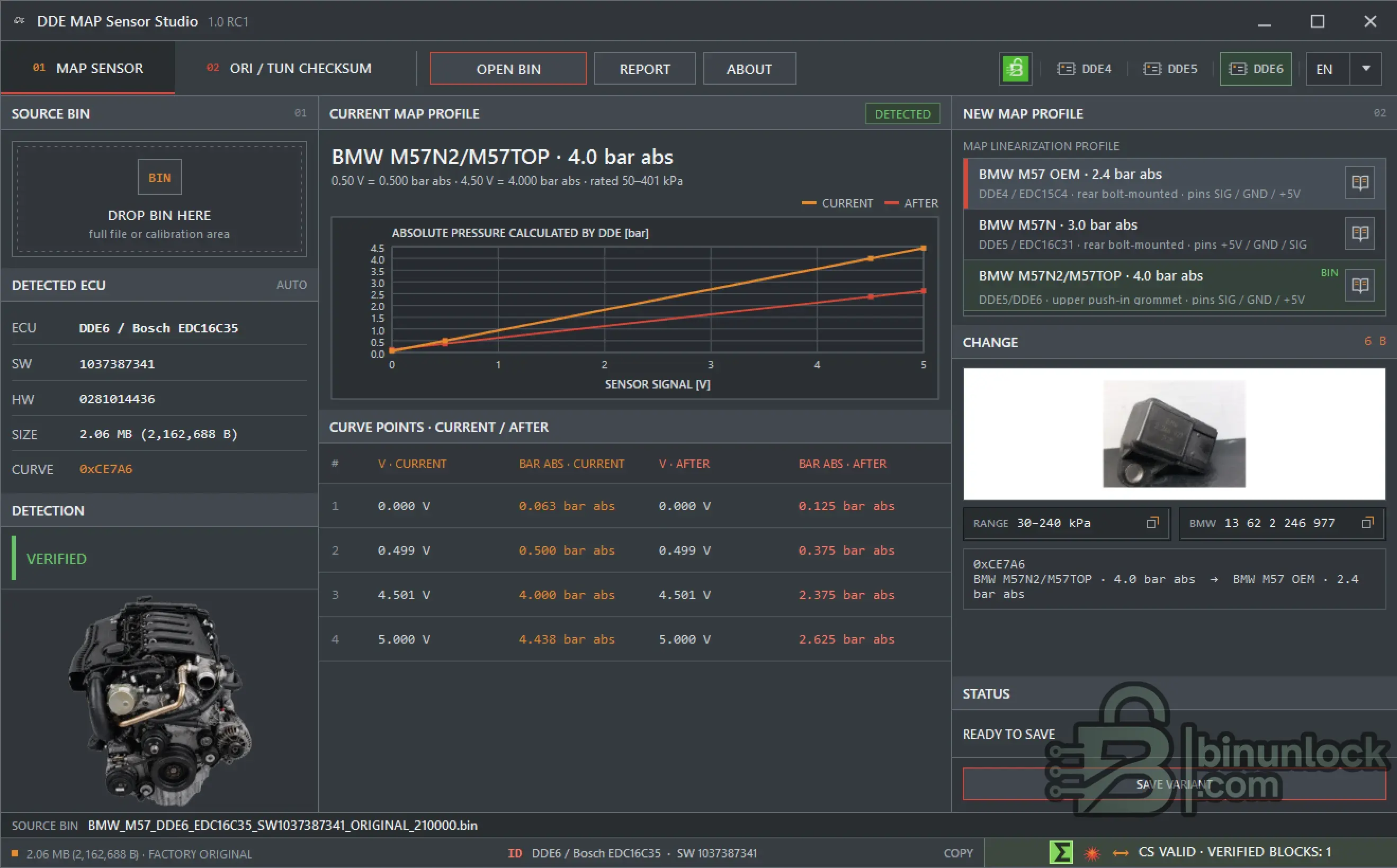Click the 0.125 bar abs cell
The height and width of the screenshot is (868, 1397).
tap(847, 506)
